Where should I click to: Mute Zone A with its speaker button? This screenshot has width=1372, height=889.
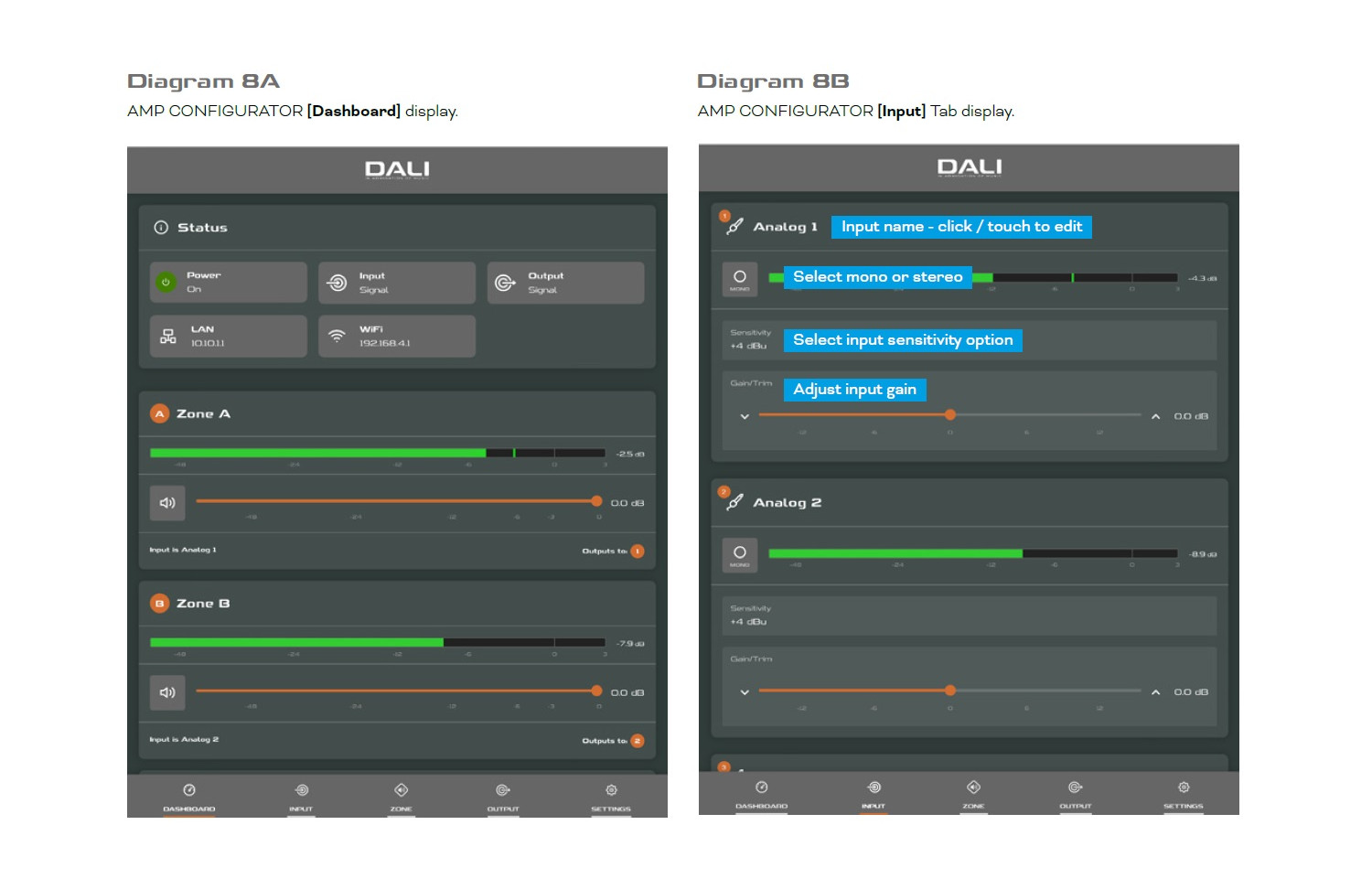point(167,503)
